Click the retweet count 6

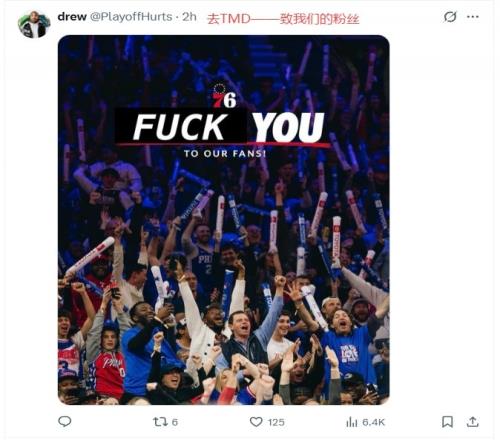point(175,422)
